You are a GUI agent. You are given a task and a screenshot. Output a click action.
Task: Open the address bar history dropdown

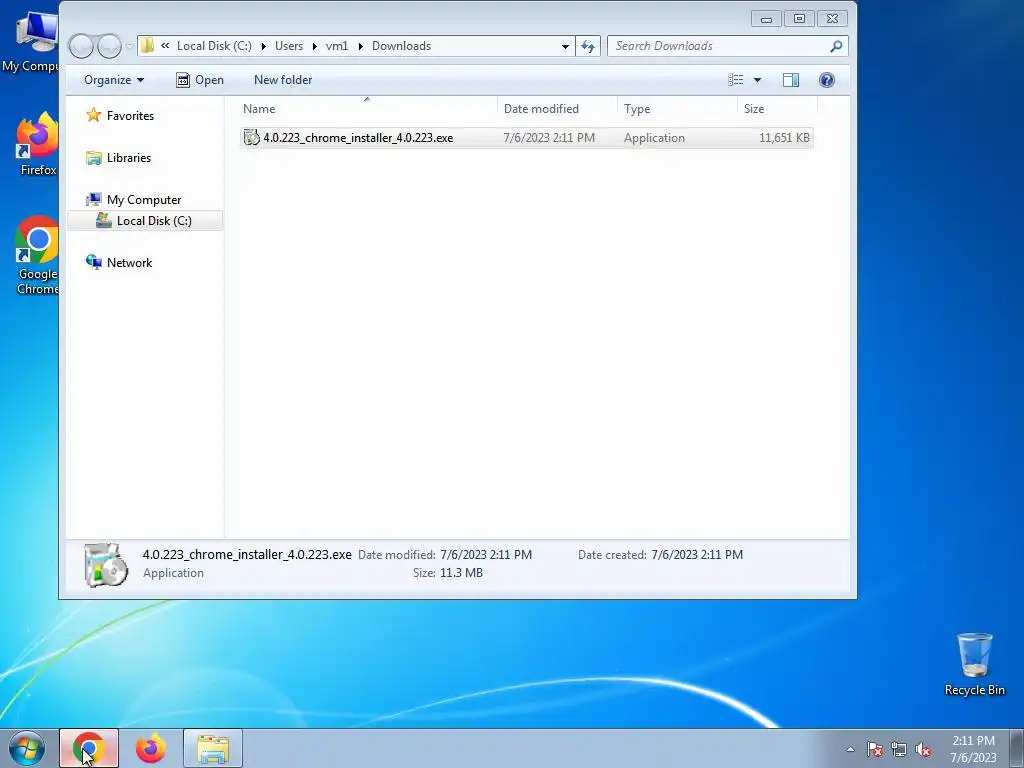coord(565,46)
